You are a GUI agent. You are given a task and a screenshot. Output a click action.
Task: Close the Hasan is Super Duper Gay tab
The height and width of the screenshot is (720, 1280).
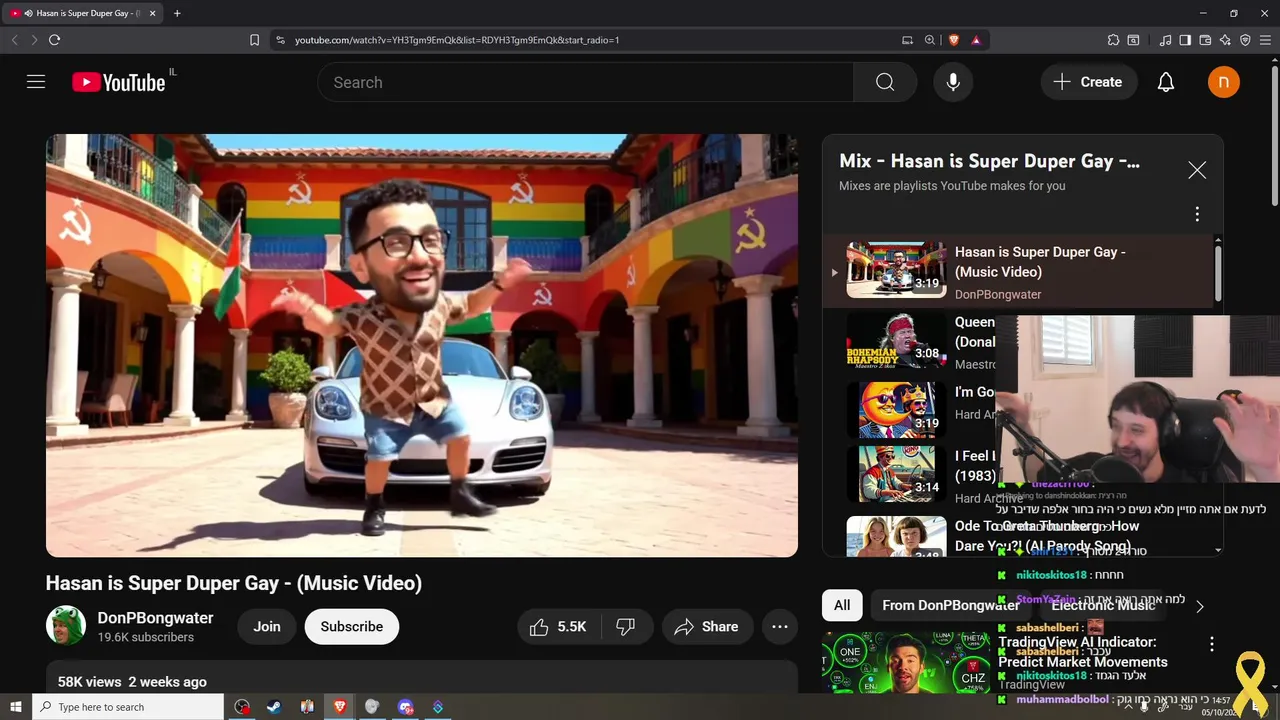point(152,13)
